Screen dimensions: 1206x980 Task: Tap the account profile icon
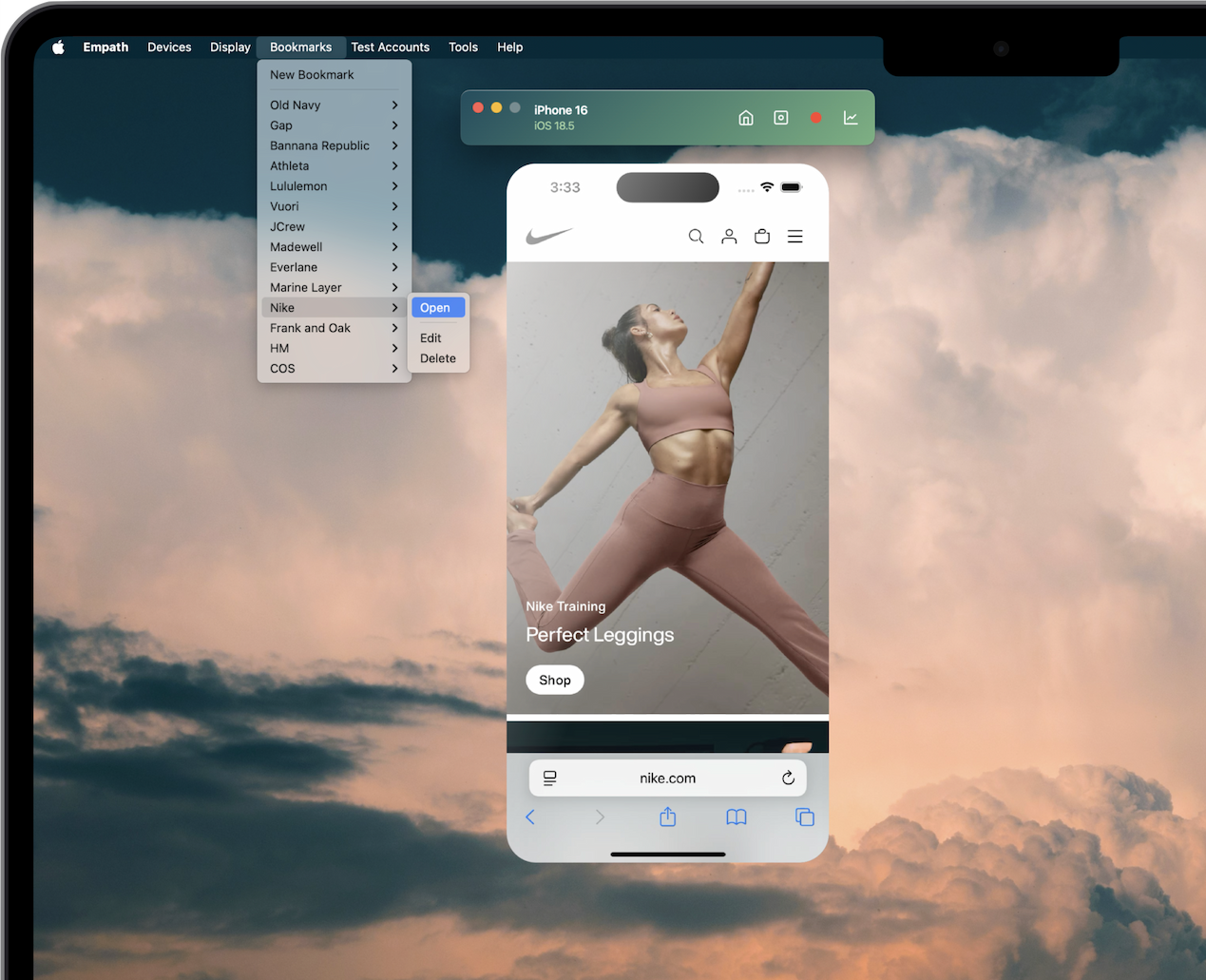click(729, 237)
